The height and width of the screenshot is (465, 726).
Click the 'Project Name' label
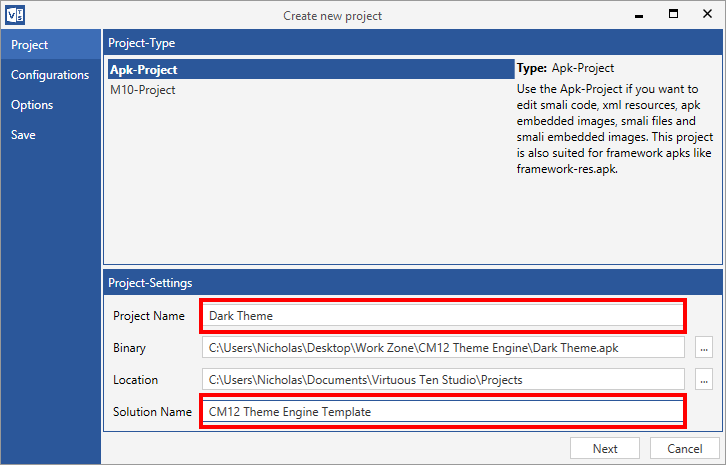(149, 316)
